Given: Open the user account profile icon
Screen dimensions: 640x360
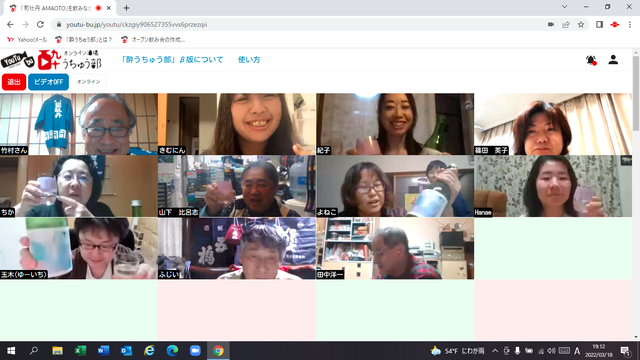Looking at the screenshot, I should [613, 60].
